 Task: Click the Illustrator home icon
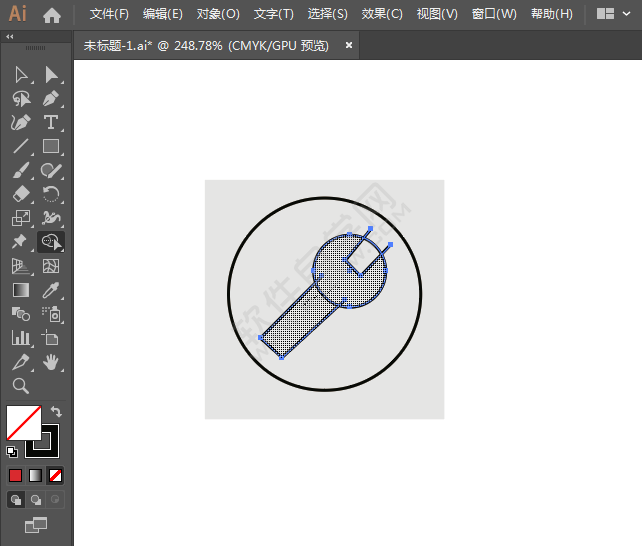[x=52, y=16]
